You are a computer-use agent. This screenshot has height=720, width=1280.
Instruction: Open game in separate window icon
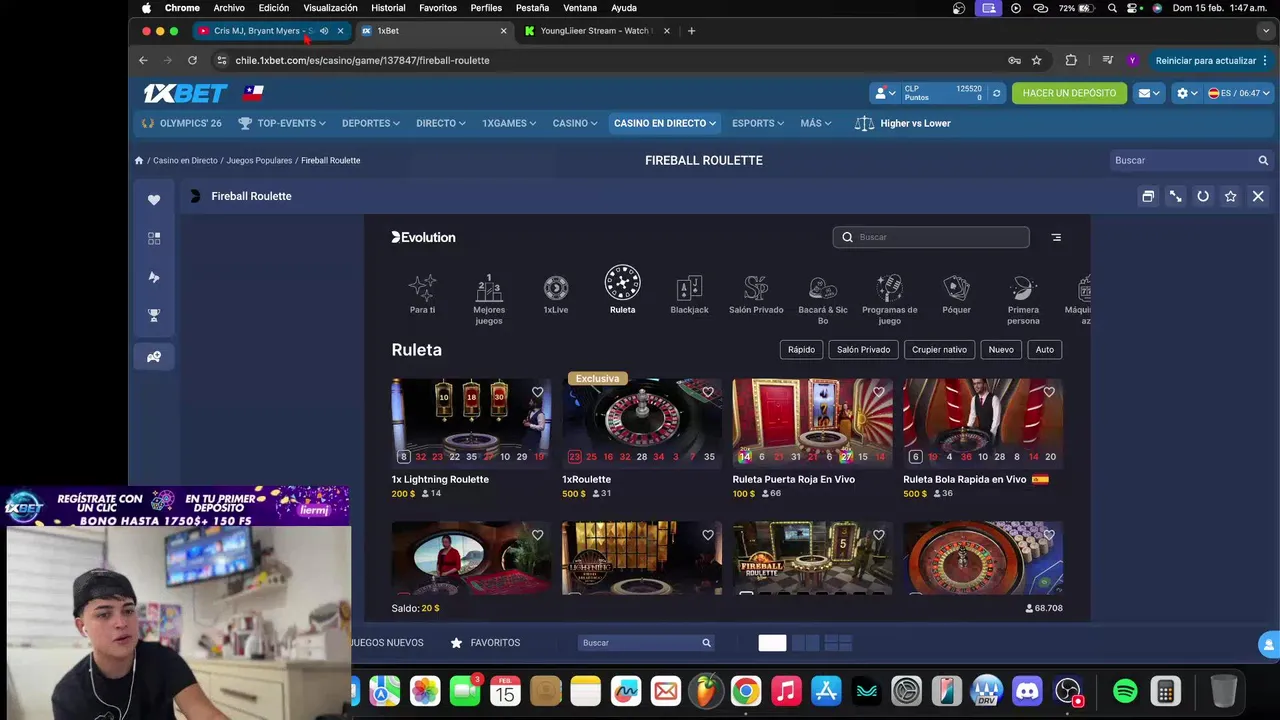coord(1148,196)
